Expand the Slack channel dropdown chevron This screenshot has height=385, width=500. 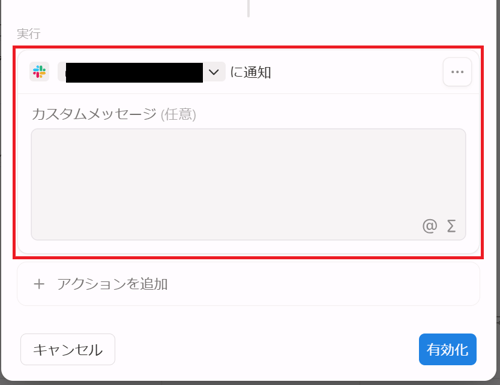coord(214,72)
